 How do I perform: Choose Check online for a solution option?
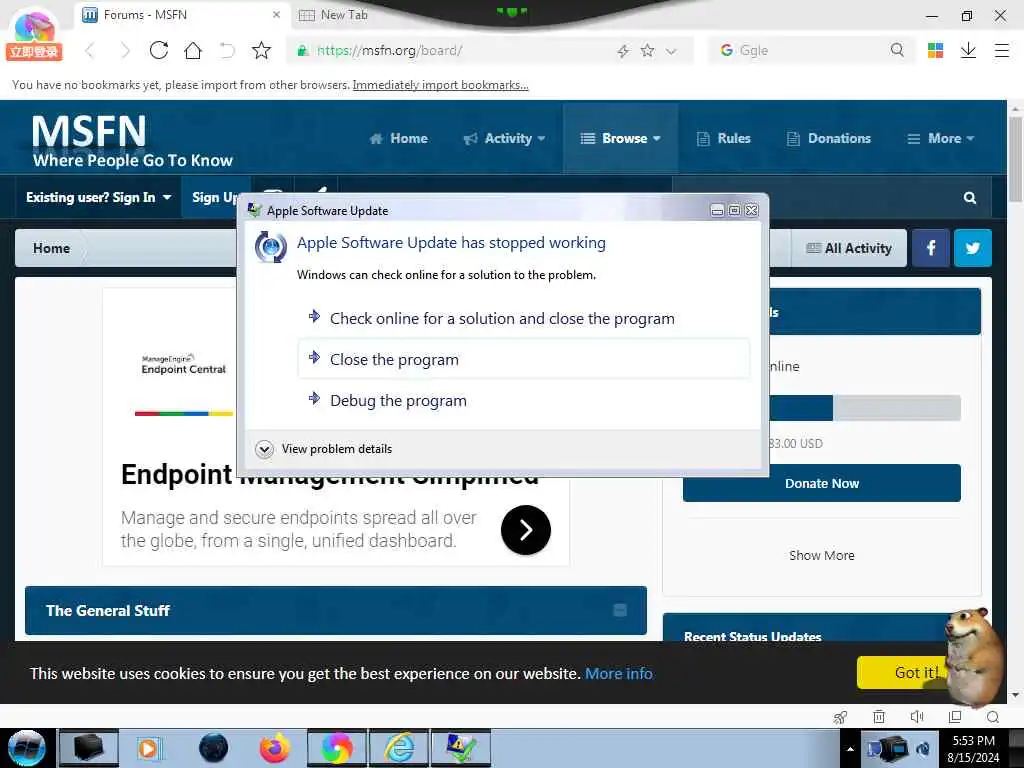pos(524,319)
